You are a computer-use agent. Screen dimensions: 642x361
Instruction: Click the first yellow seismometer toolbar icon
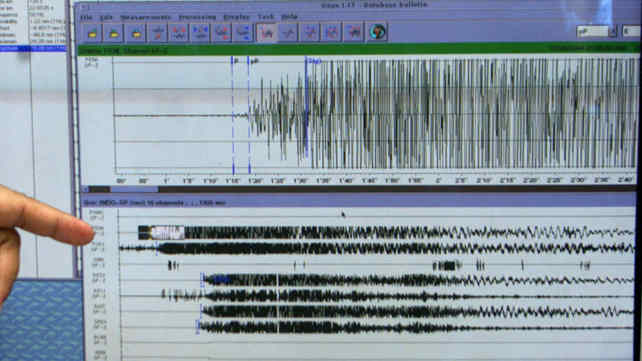tap(93, 33)
